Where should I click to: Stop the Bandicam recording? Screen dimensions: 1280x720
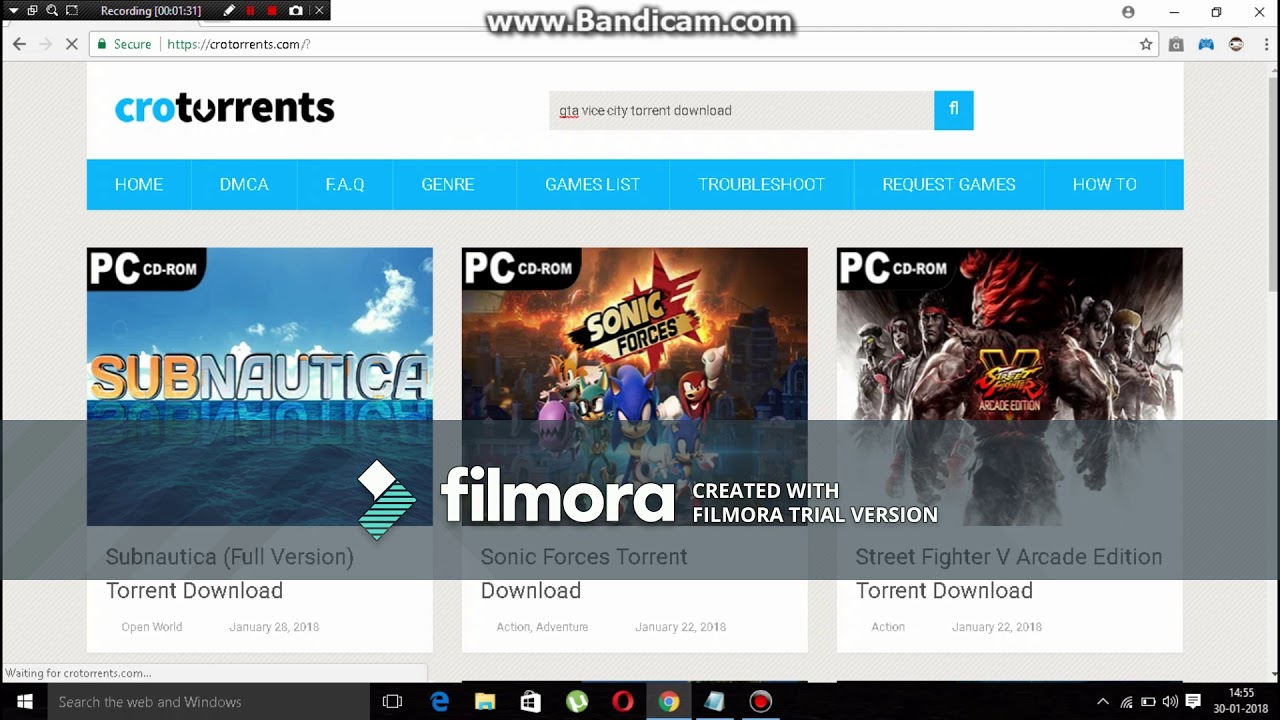272,11
